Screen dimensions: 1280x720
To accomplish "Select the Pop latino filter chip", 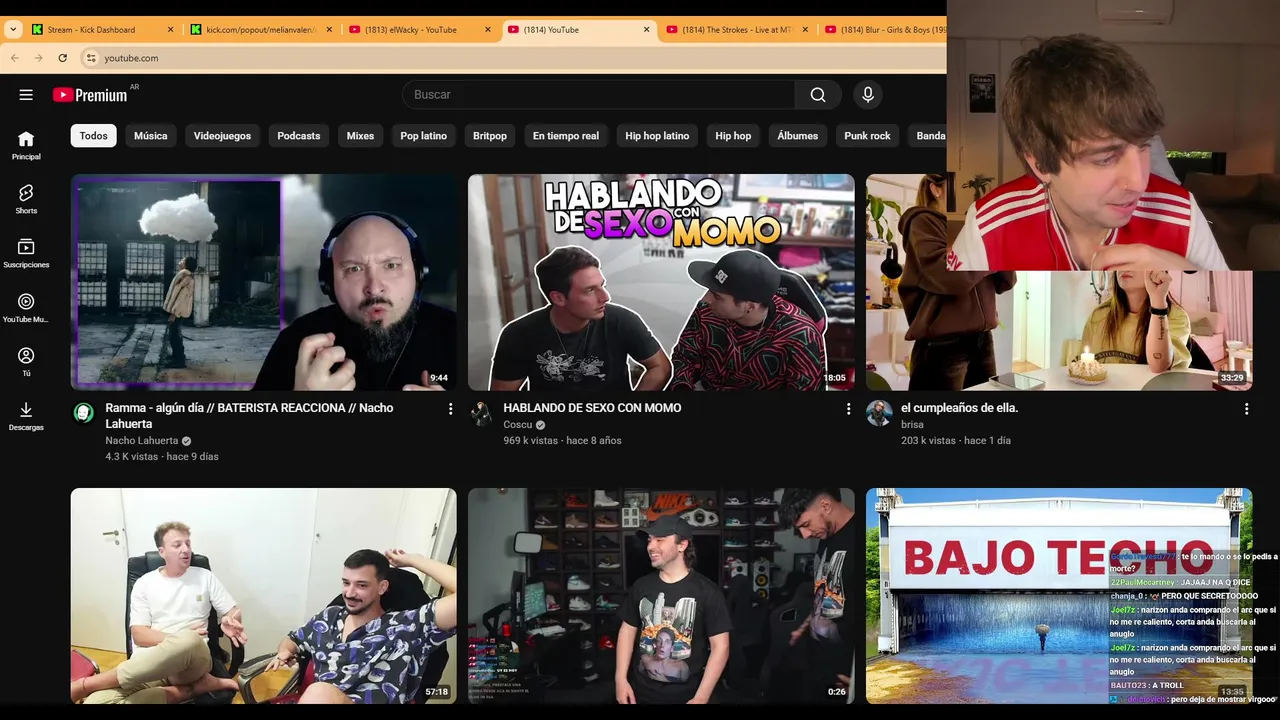I will pyautogui.click(x=424, y=136).
